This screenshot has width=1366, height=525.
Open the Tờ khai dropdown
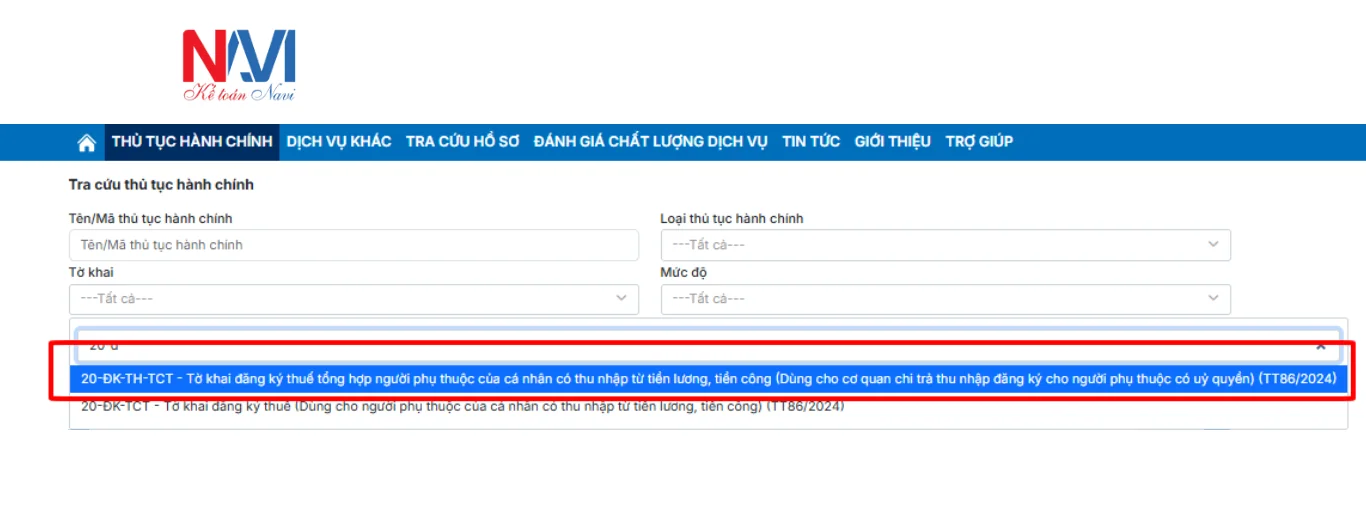[x=353, y=299]
